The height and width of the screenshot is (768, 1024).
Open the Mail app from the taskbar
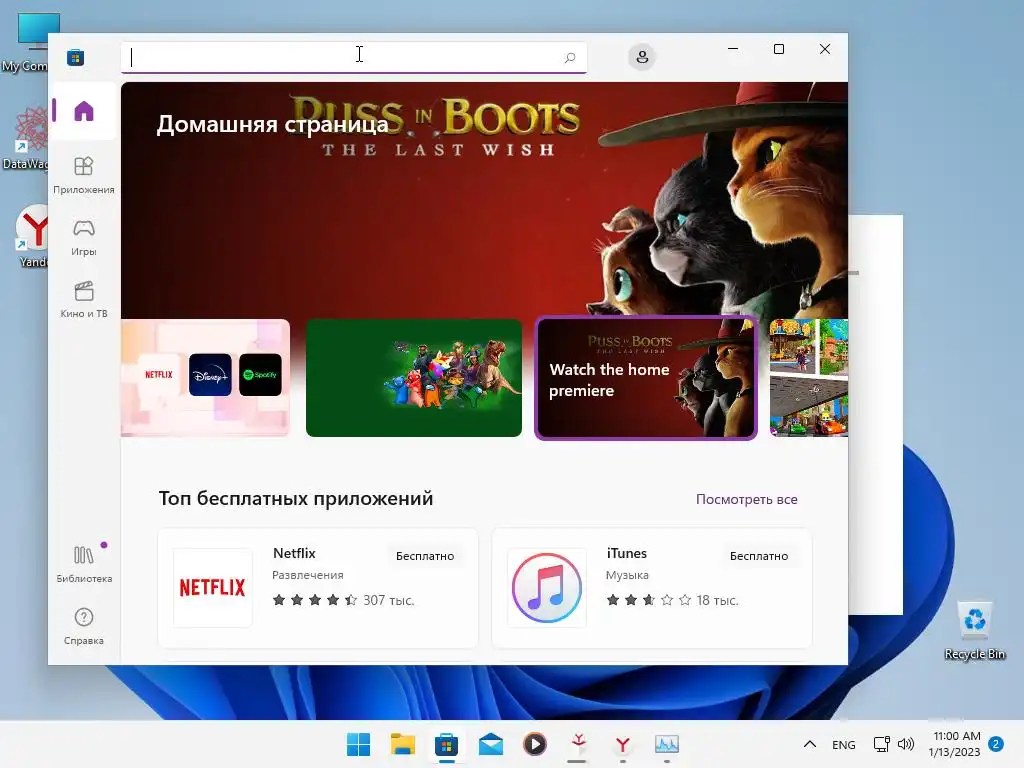(x=490, y=744)
